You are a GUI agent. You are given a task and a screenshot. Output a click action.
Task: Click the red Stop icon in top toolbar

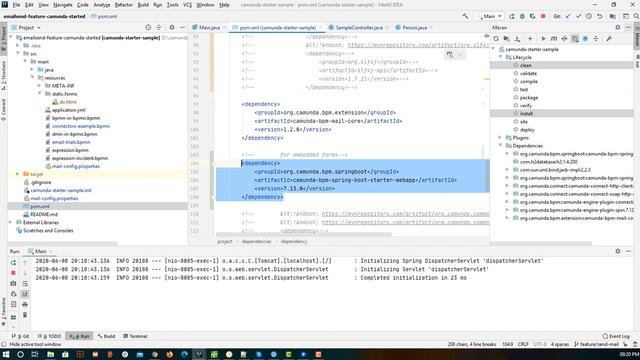543,16
